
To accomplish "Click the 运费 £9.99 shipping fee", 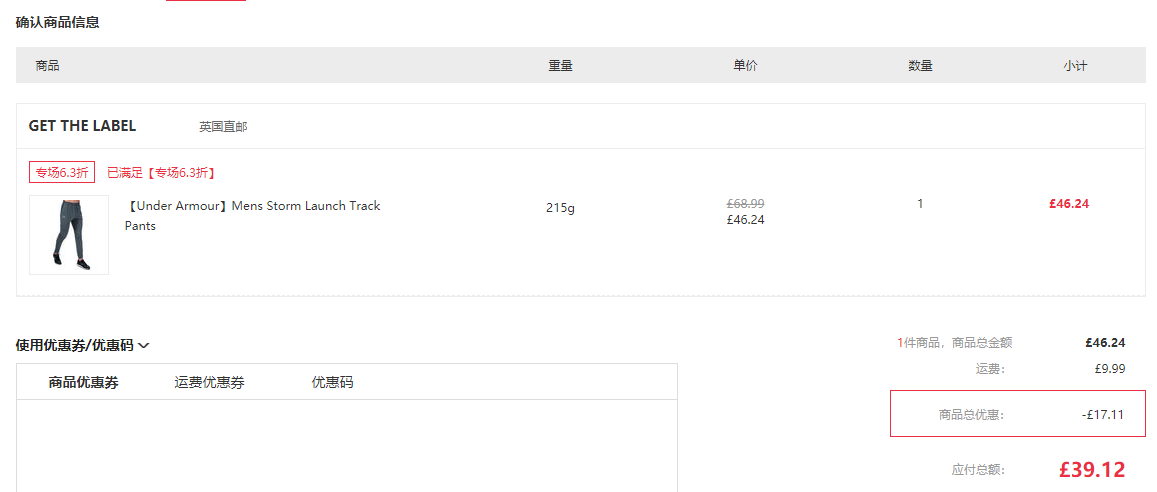I will tap(1111, 369).
